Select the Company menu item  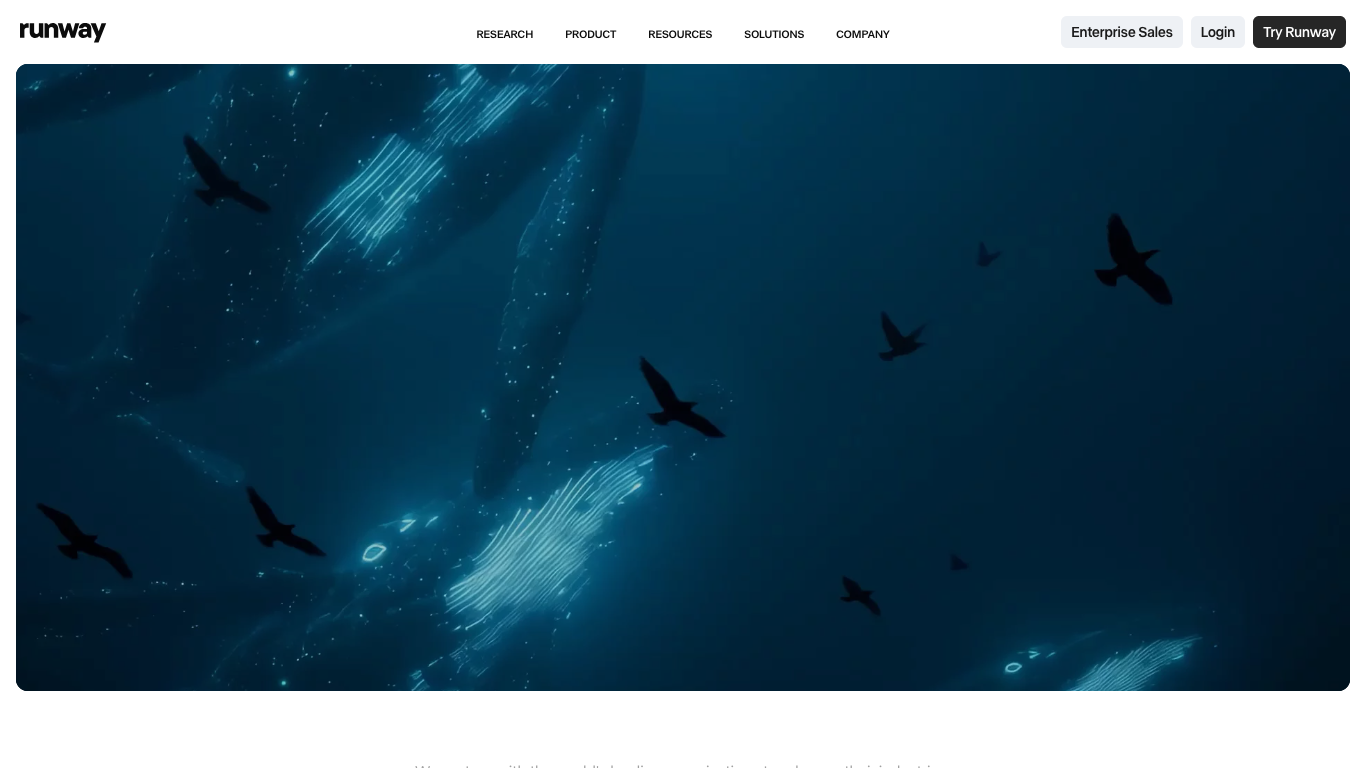[862, 34]
